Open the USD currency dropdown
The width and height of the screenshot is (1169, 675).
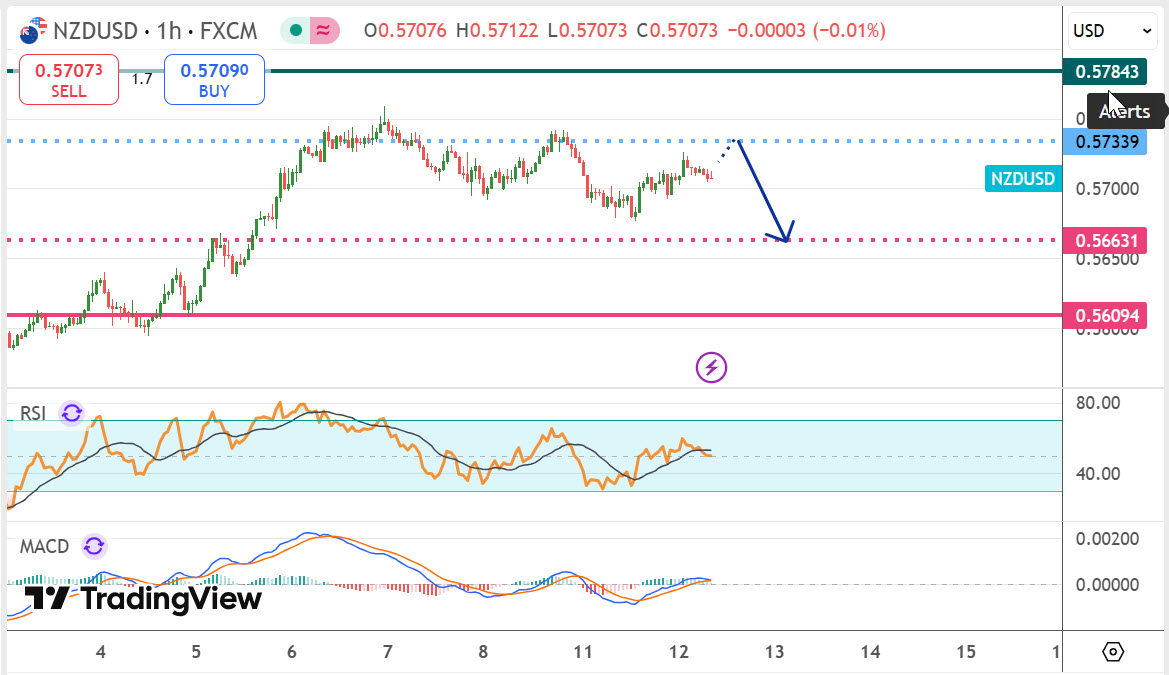pos(1112,31)
